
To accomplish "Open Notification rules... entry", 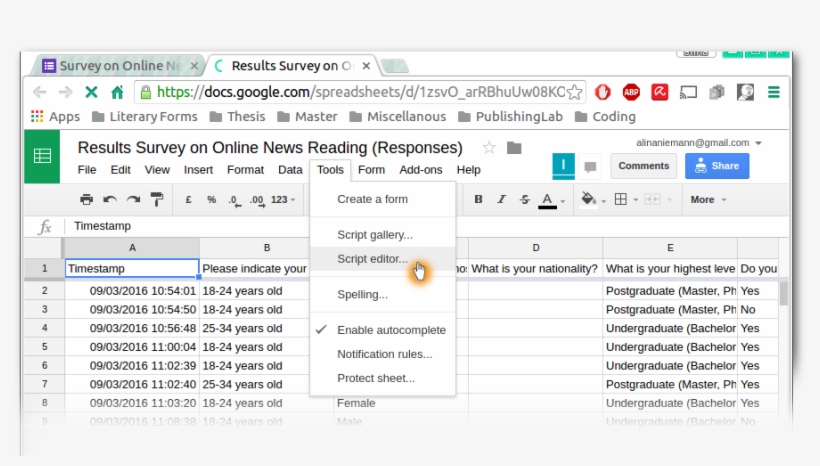I will click(x=383, y=354).
